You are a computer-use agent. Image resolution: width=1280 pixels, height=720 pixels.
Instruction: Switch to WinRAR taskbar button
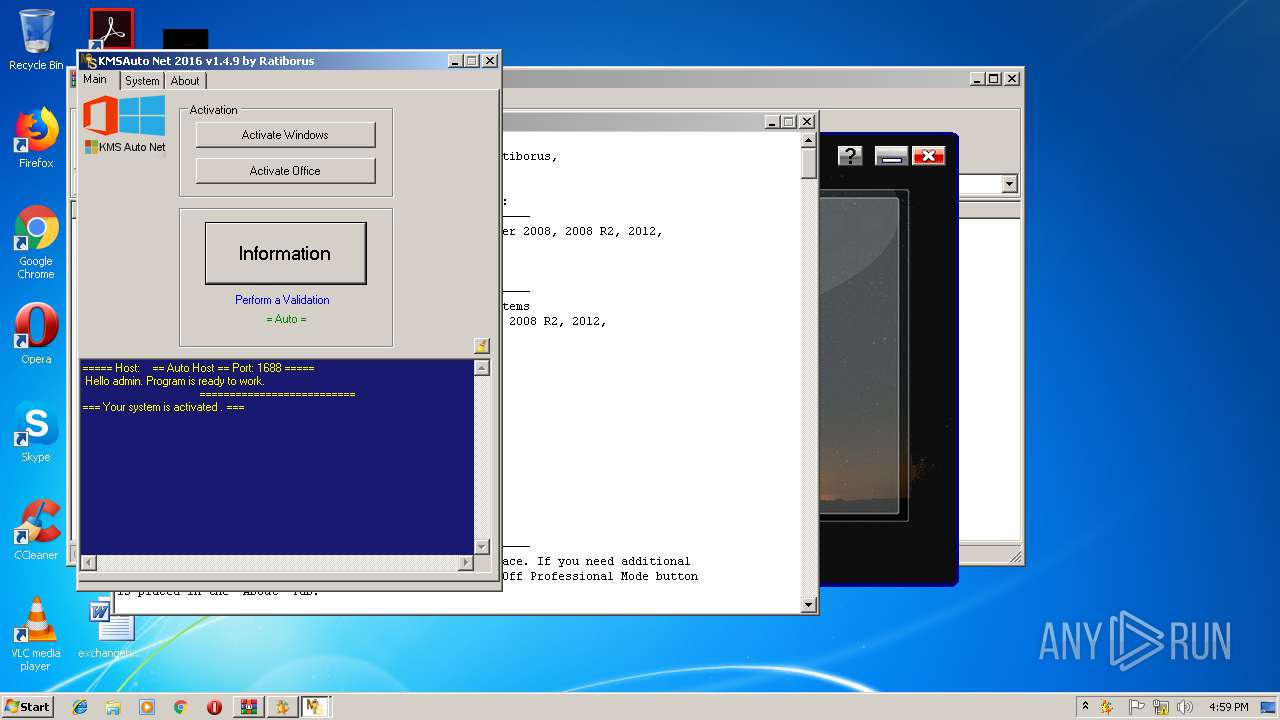tap(249, 707)
